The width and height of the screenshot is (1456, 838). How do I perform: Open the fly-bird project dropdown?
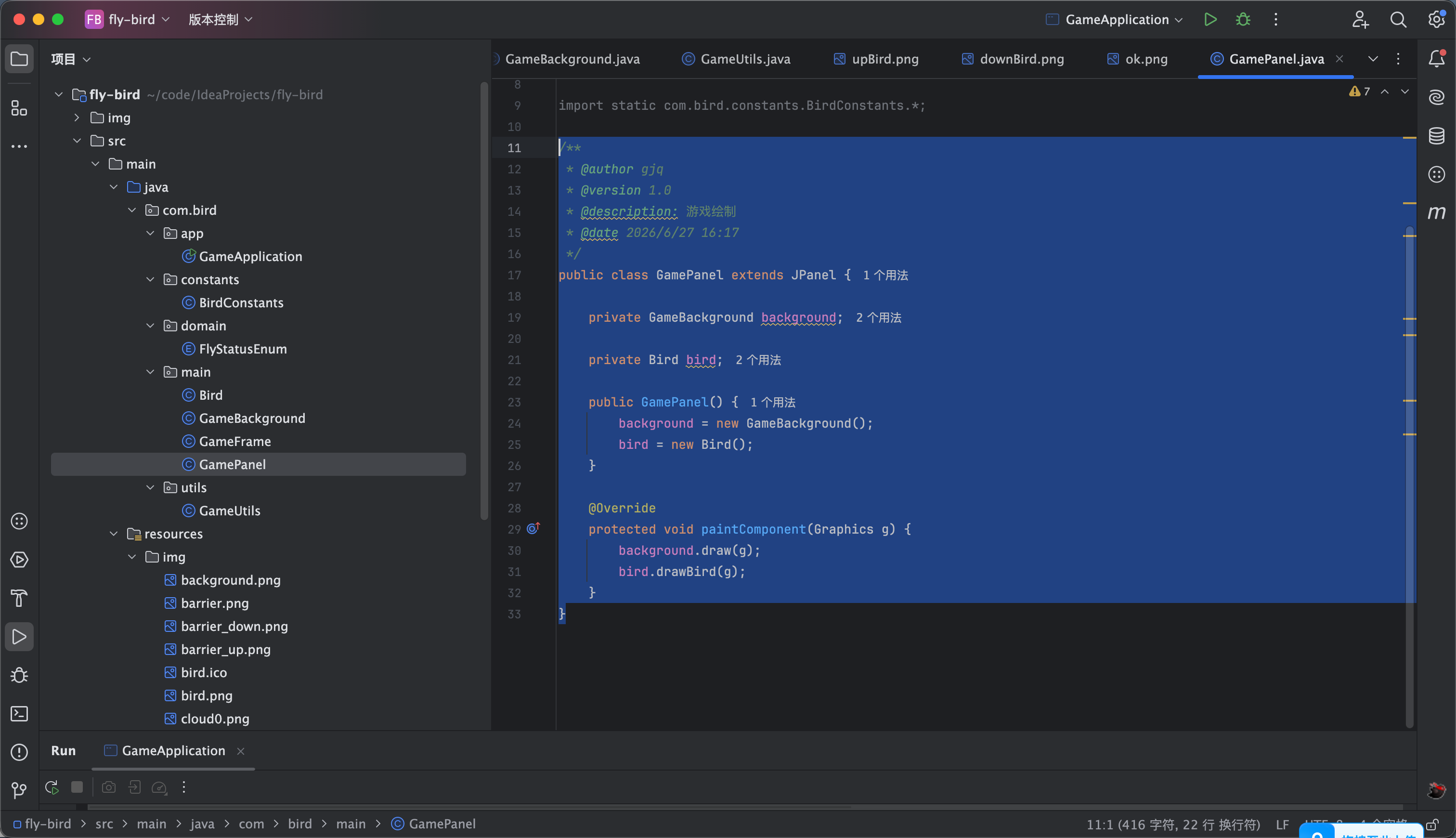[x=127, y=20]
